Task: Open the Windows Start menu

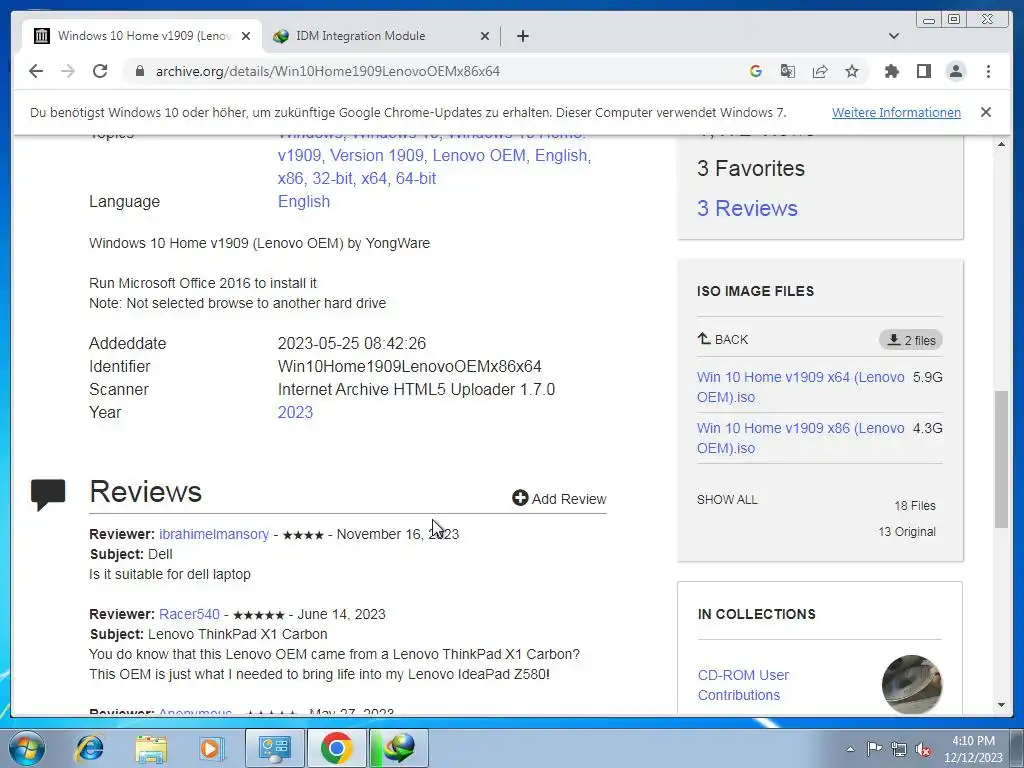Action: [x=26, y=748]
